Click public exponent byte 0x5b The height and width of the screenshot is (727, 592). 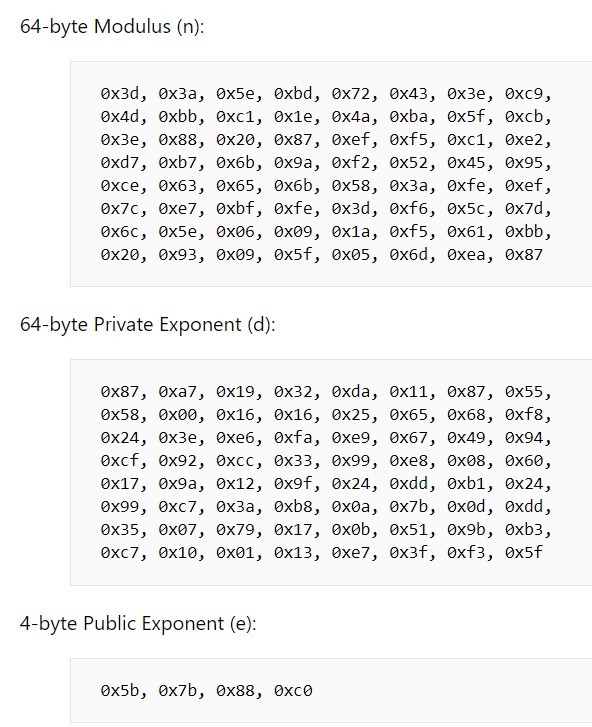click(120, 691)
